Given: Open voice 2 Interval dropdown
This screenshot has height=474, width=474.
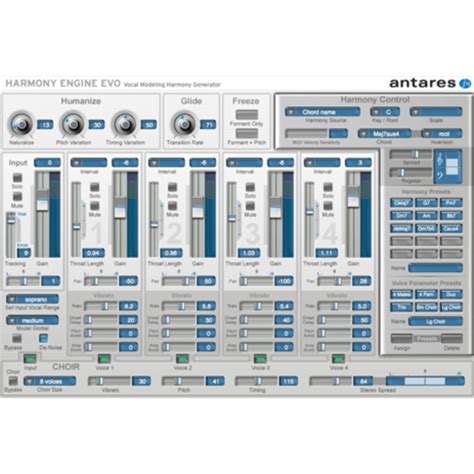Looking at the screenshot, I should coord(166,163).
